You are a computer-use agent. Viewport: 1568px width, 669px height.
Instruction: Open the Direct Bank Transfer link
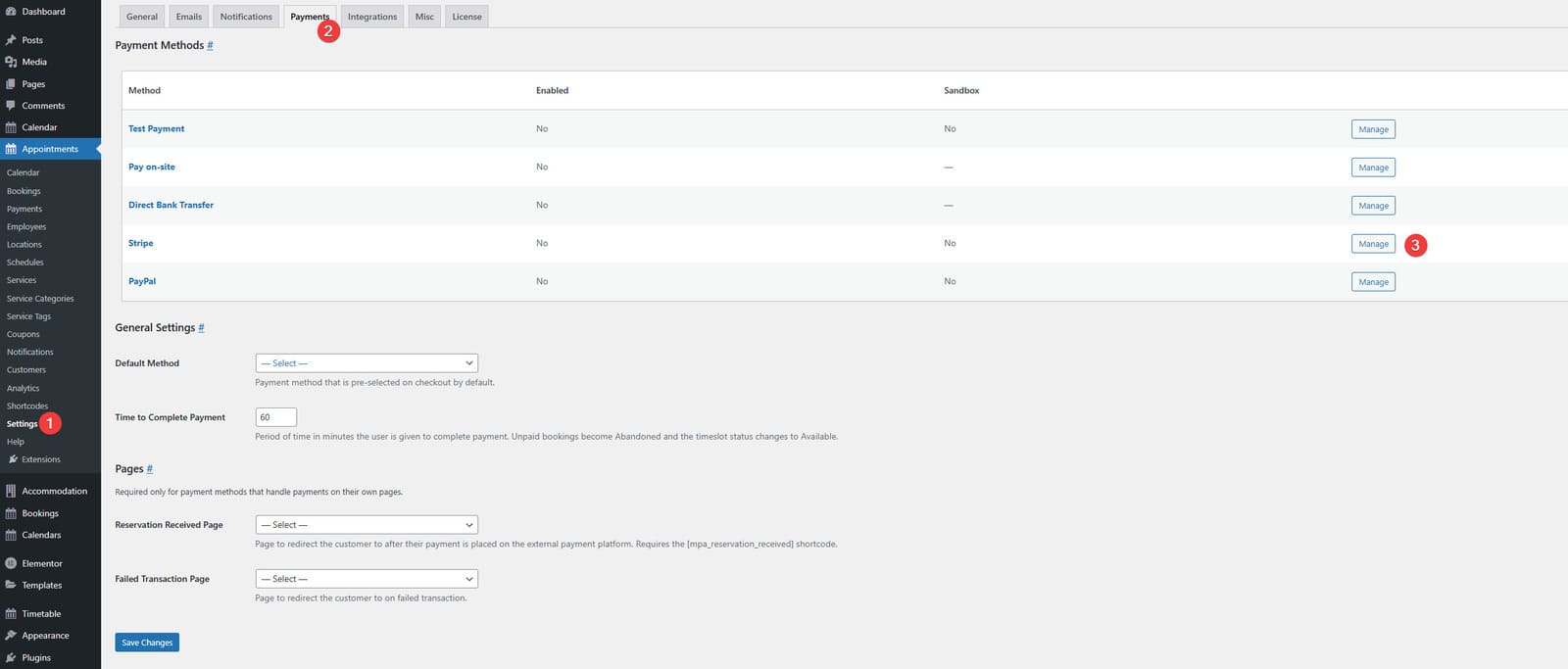coord(171,205)
